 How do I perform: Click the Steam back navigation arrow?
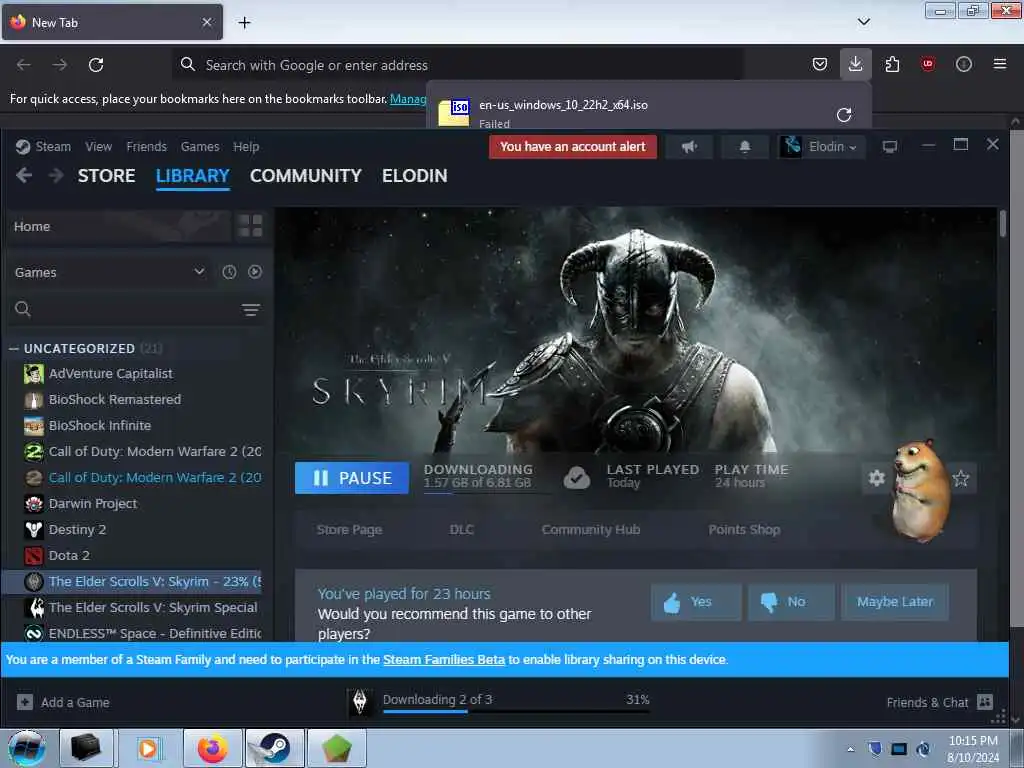24,176
